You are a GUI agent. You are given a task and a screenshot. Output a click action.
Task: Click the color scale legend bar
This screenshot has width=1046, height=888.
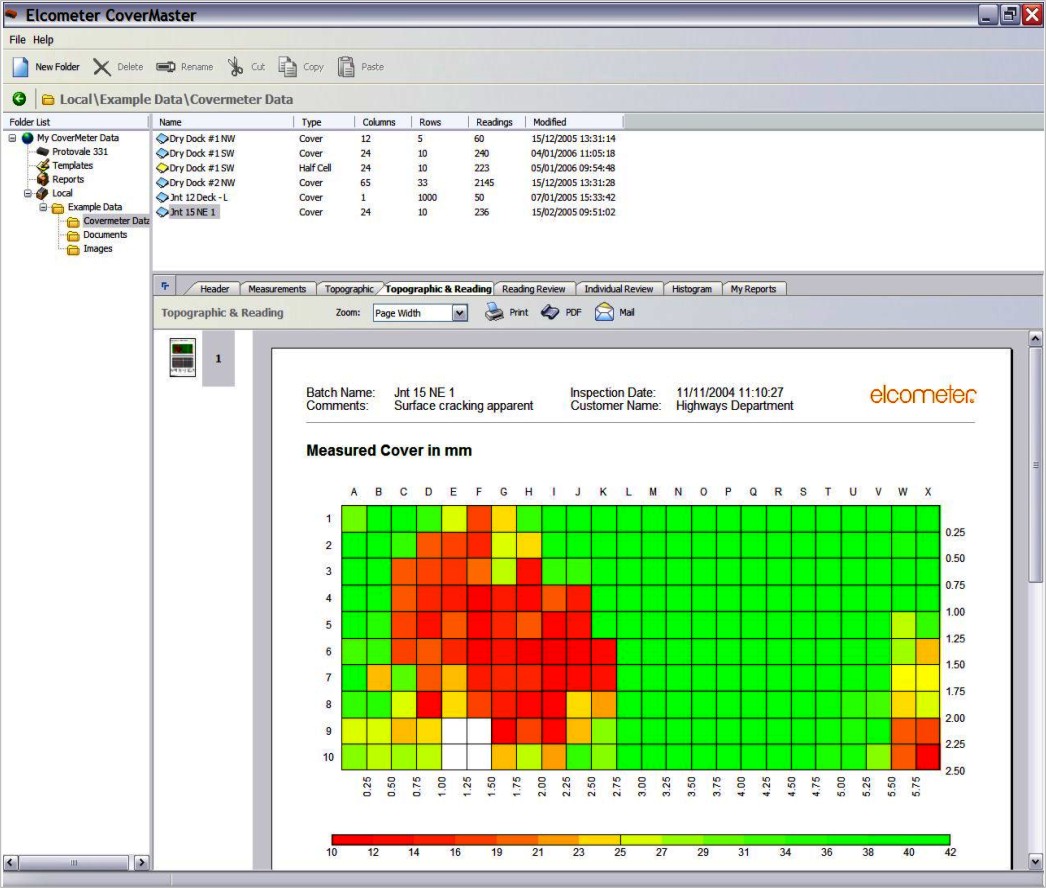[641, 839]
